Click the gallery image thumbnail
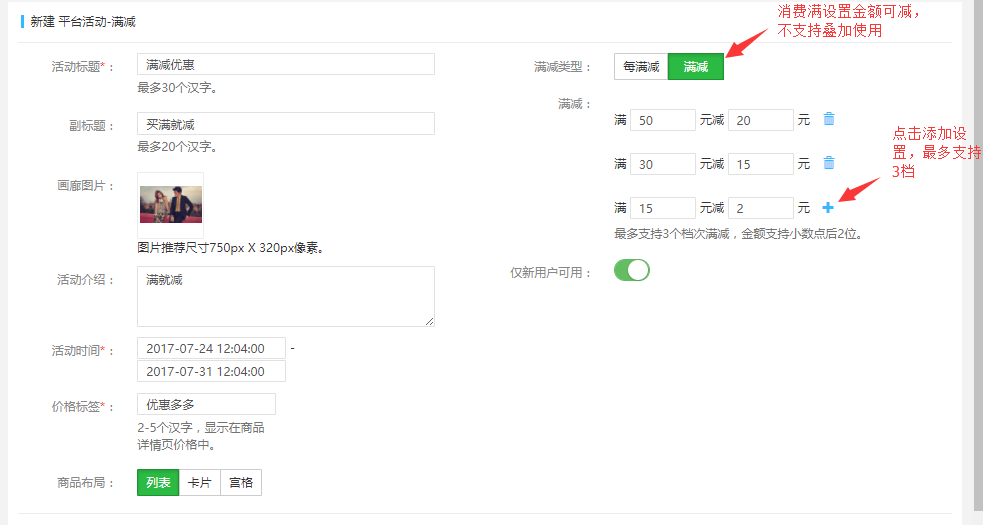Screen dimensions: 983x525 point(170,205)
